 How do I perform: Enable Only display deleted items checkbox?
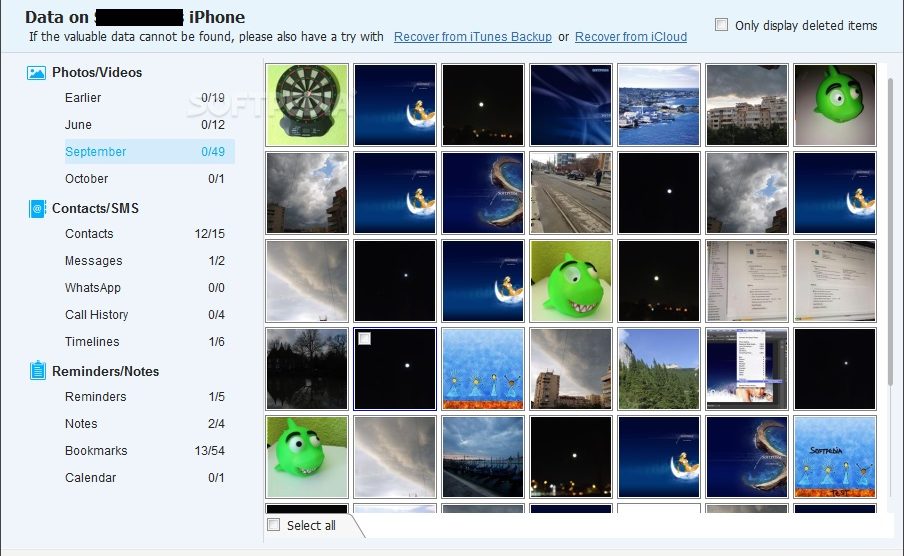click(721, 25)
